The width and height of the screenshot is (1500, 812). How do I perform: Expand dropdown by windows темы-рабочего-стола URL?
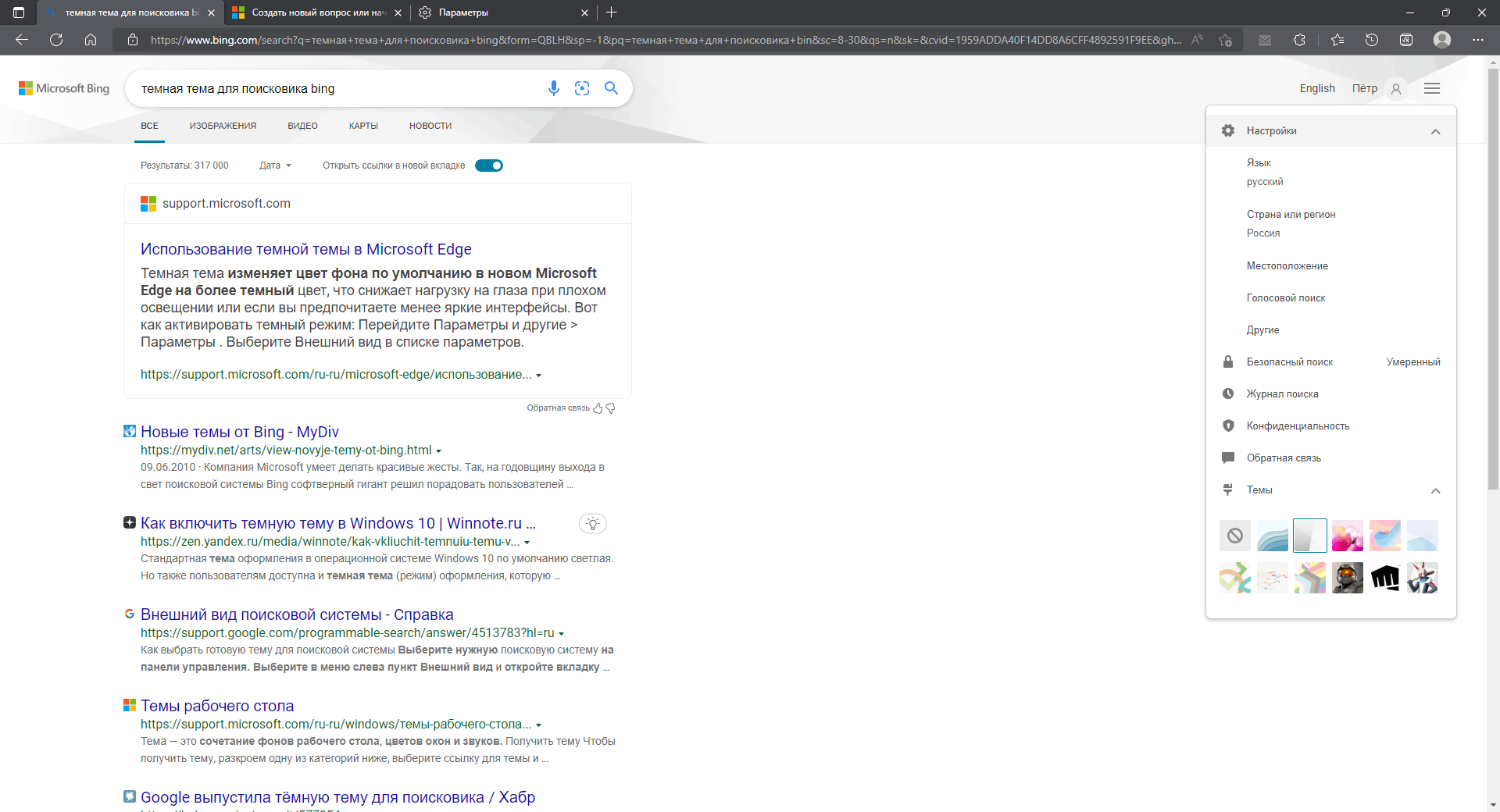(x=538, y=725)
